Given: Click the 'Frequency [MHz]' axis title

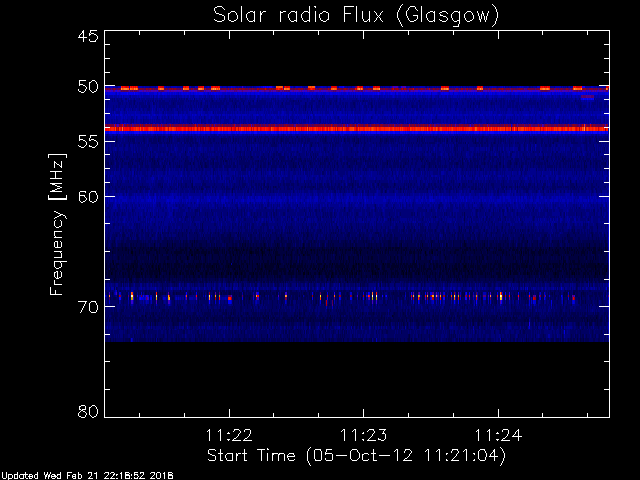Looking at the screenshot, I should click(57, 224).
